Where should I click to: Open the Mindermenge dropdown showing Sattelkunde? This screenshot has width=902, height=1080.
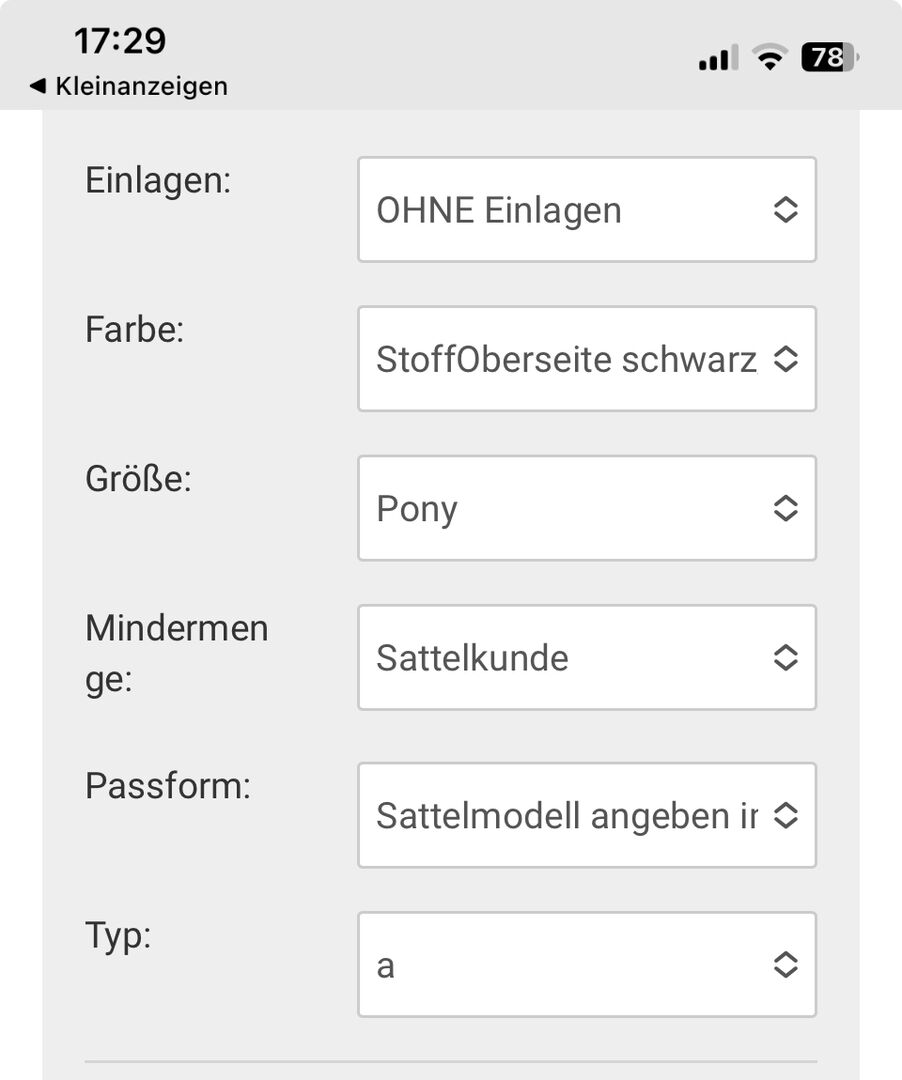(x=586, y=657)
